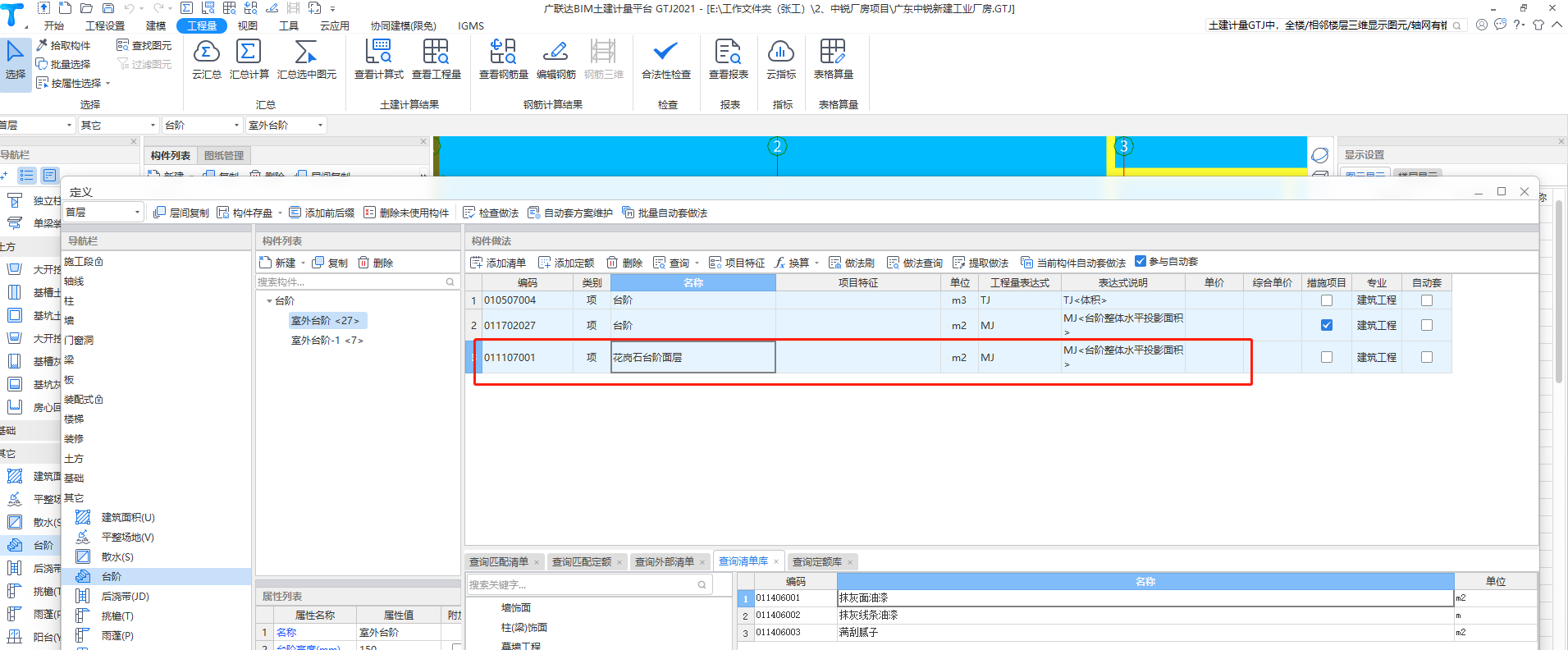Collapse 台阶 tree node
This screenshot has width=1568, height=650.
(269, 301)
